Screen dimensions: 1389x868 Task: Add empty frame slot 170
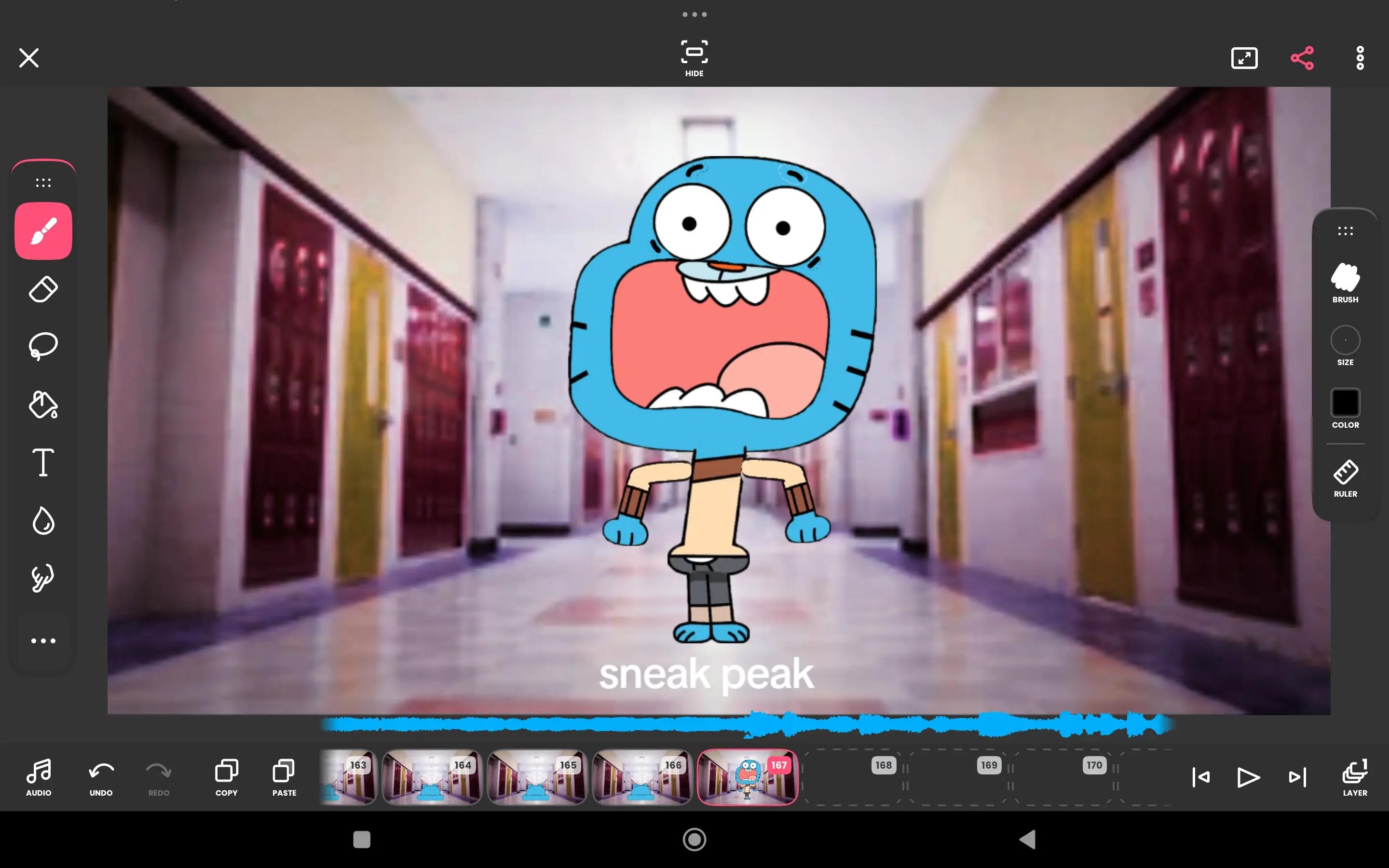click(x=1063, y=777)
